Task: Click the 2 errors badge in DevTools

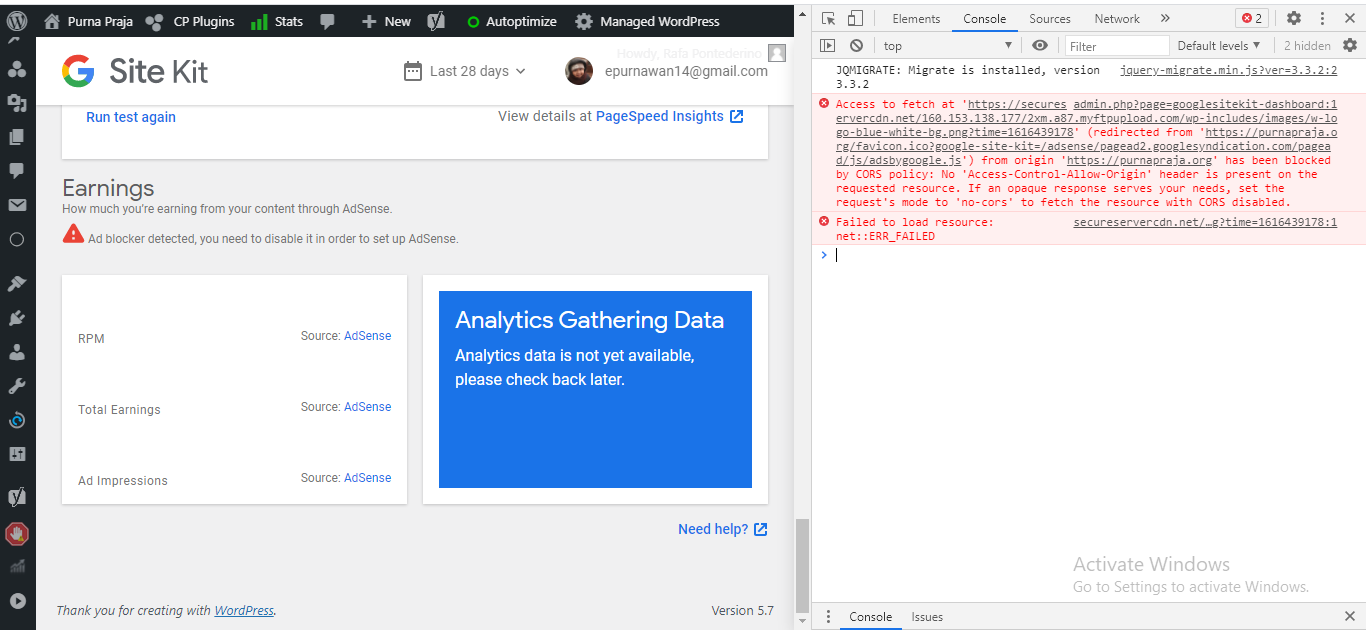Action: (1252, 19)
